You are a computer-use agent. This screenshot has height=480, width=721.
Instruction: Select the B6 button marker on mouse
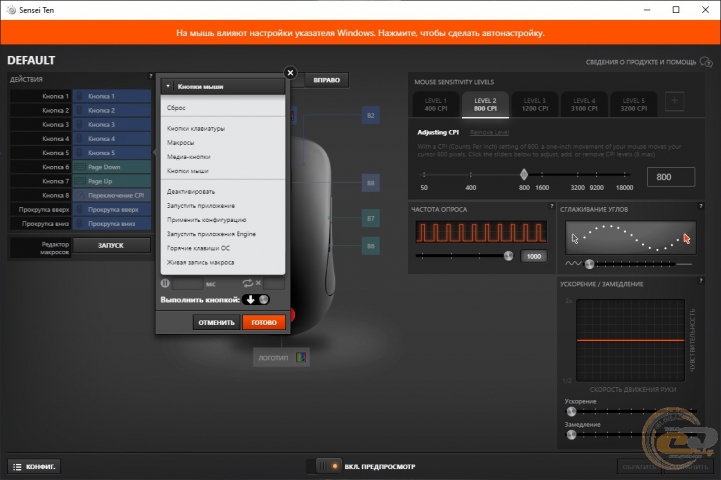pos(371,246)
